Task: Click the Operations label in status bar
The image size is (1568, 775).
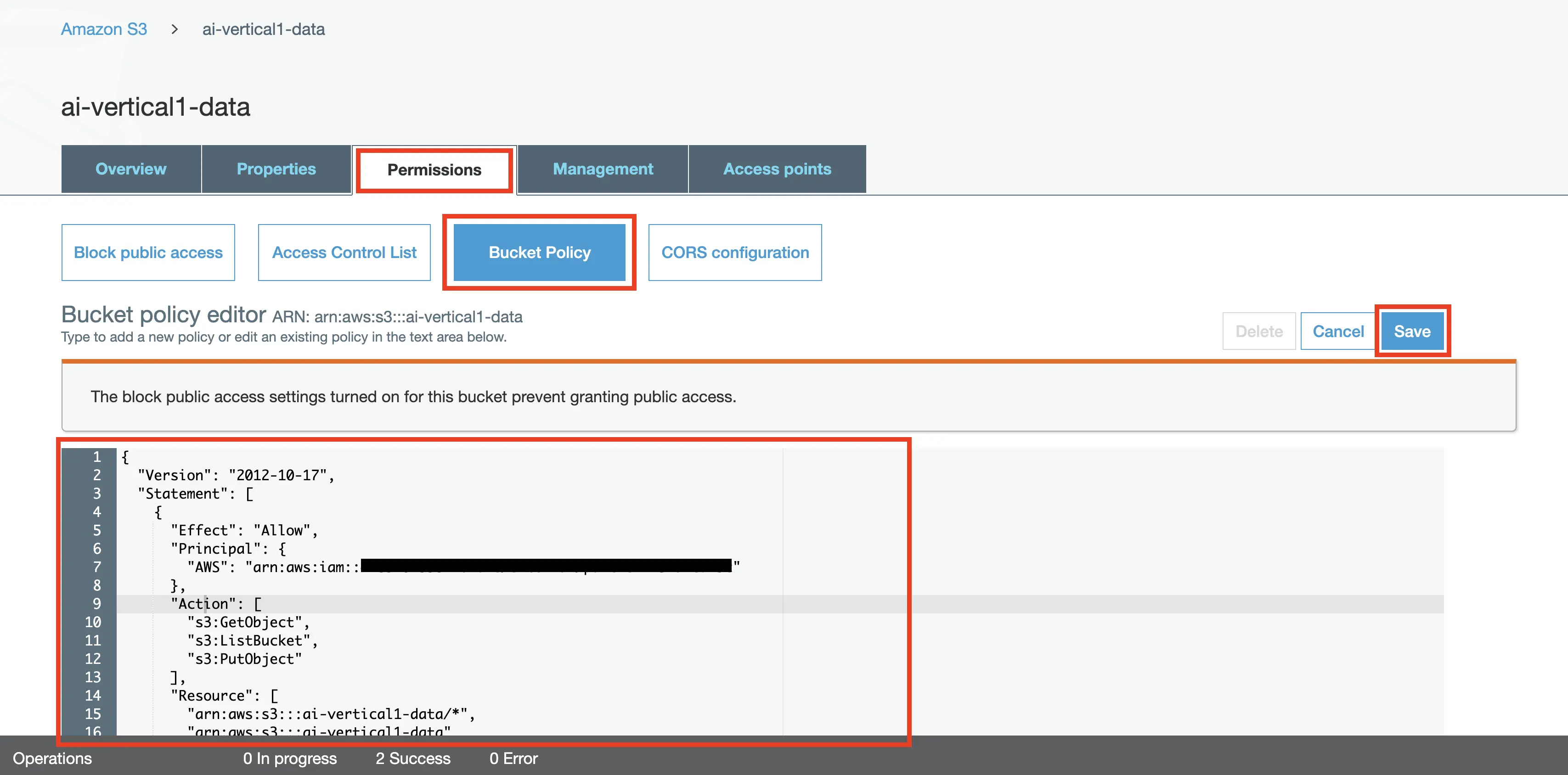Action: tap(52, 758)
